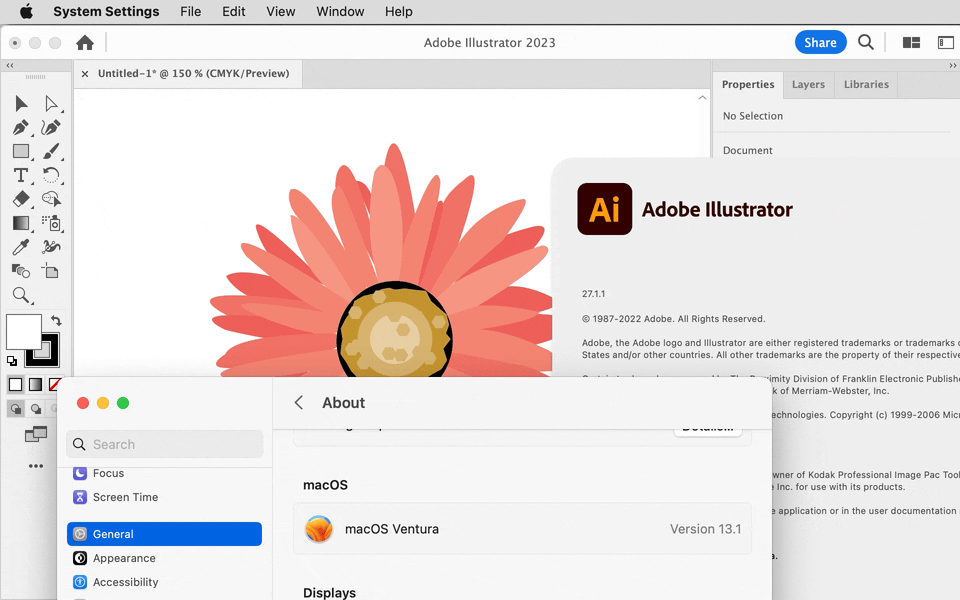This screenshot has height=600, width=960.
Task: Click the canvas scroll-up arrow
Action: 702,97
